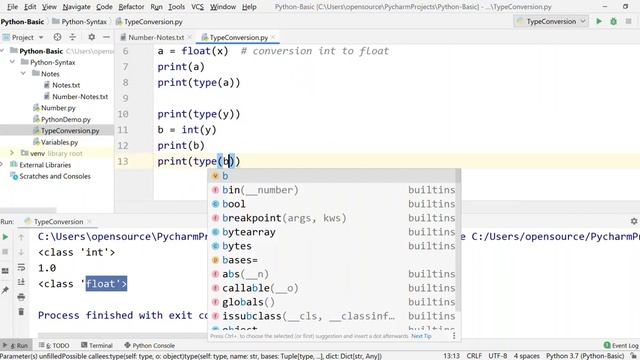The image size is (640, 360).
Task: Choose bases= completion suggestion
Action: point(332,260)
